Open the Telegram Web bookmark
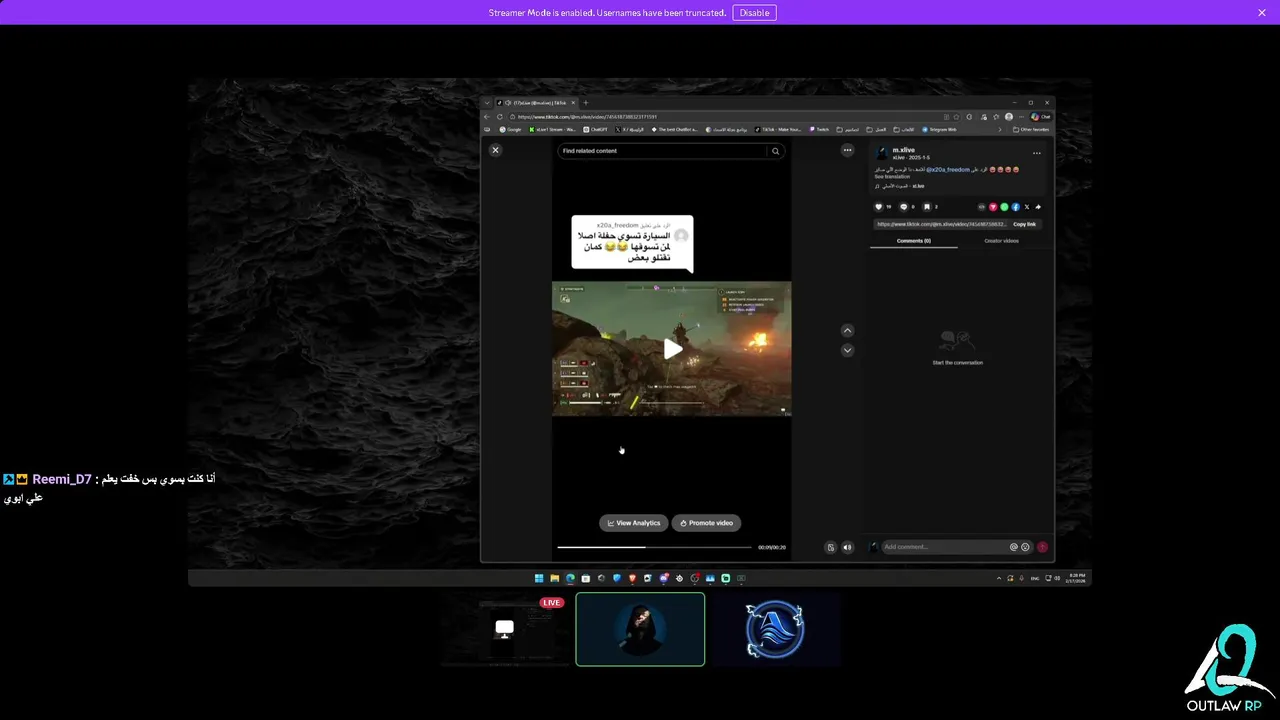Image resolution: width=1280 pixels, height=720 pixels. point(938,129)
